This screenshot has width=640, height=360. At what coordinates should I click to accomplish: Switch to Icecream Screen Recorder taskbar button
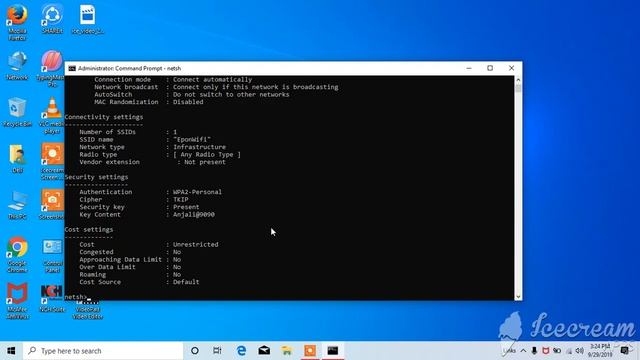pyautogui.click(x=310, y=351)
